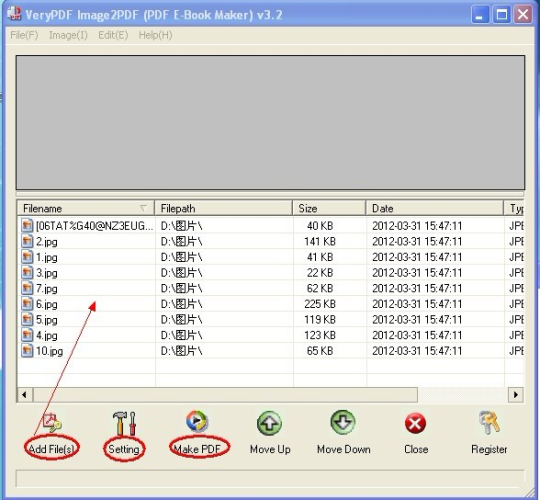Click the file icon next to 7.jpg
Screen dimensions: 540x500
(x=27, y=288)
